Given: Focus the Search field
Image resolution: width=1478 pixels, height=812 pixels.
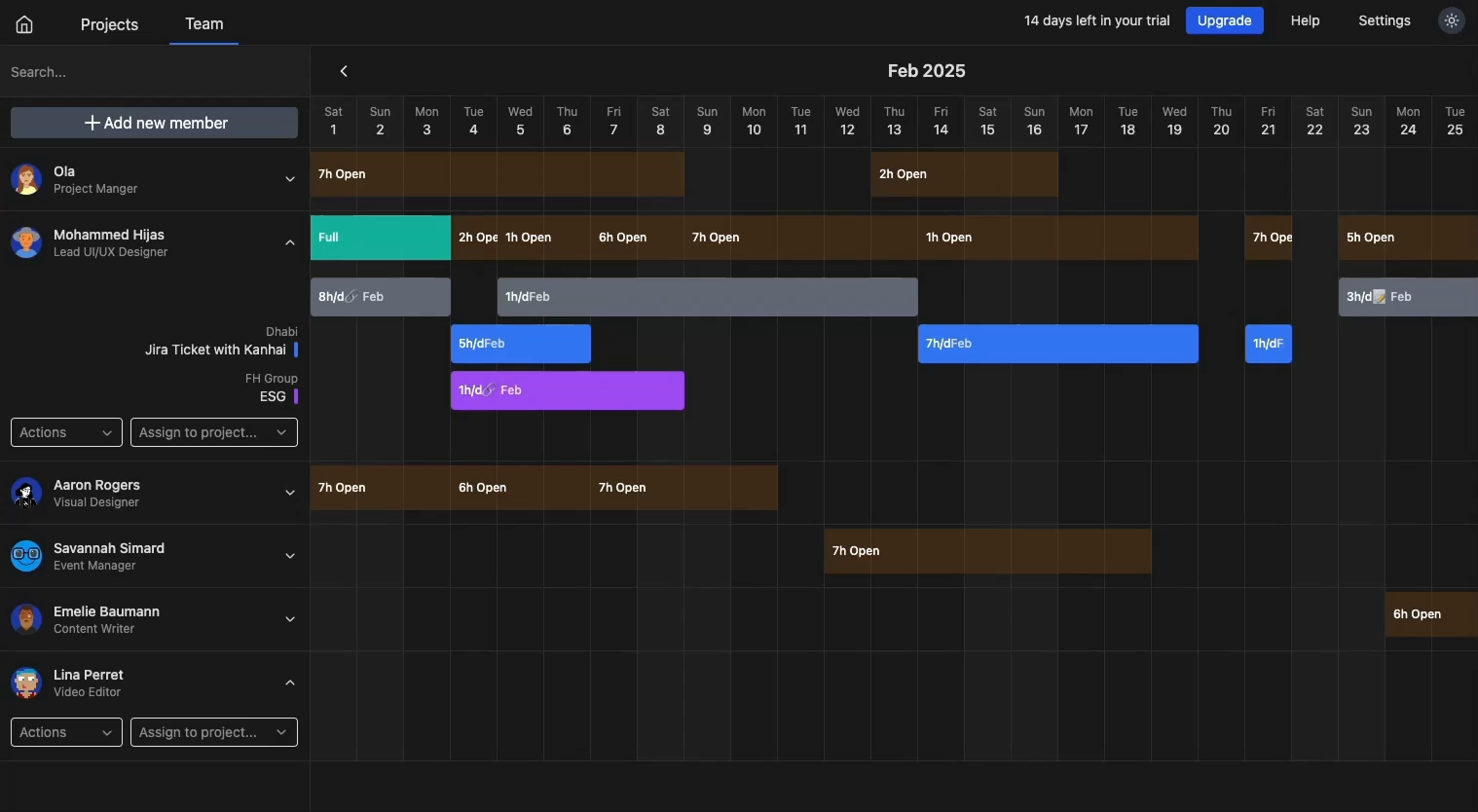Looking at the screenshot, I should (155, 72).
